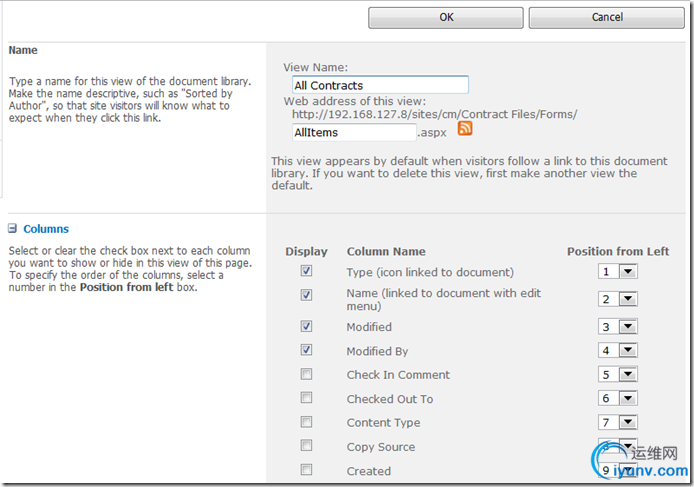Click the orange RSS feed icon

(x=465, y=128)
